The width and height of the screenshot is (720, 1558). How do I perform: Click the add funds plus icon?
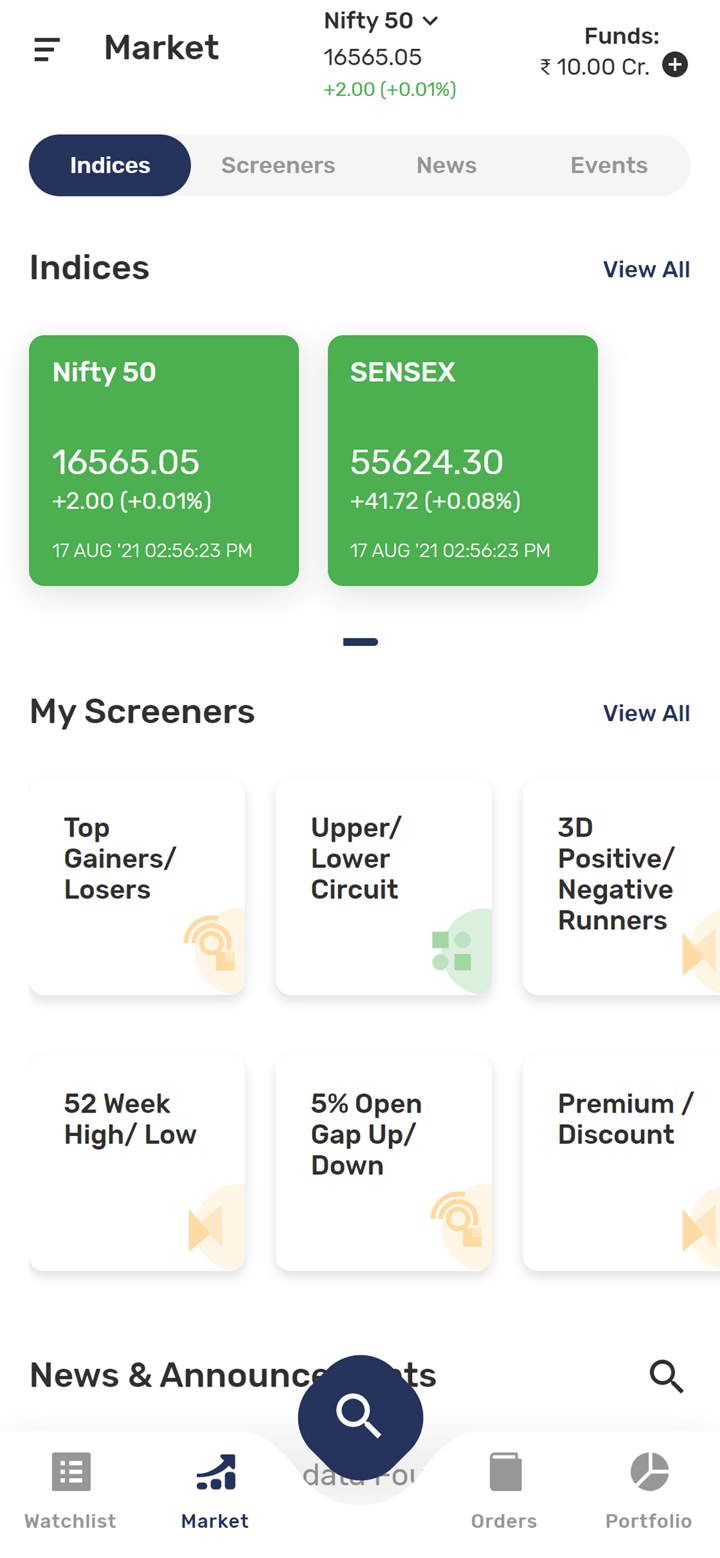675,64
